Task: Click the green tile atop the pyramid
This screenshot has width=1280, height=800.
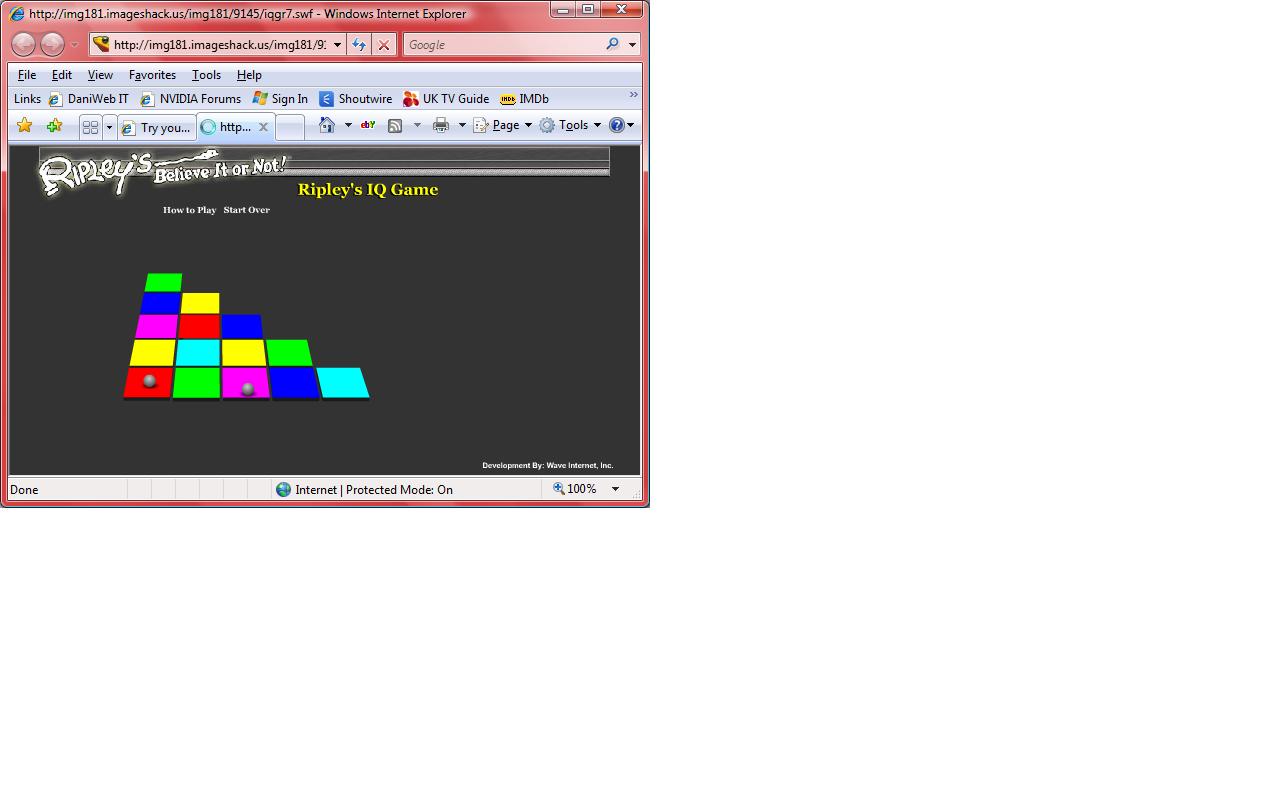Action: coord(163,282)
